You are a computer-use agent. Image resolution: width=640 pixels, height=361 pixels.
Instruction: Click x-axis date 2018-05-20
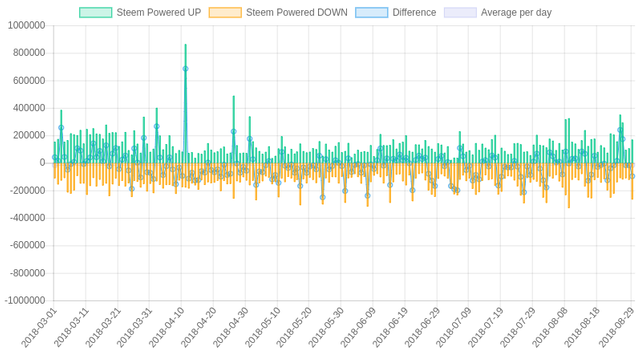click(294, 328)
